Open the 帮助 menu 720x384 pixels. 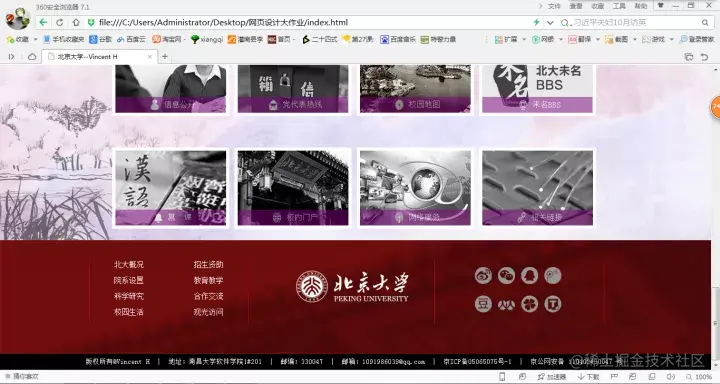pos(641,6)
